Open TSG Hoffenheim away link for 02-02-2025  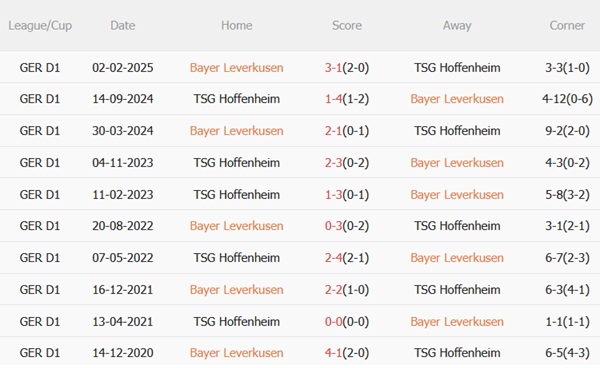click(457, 68)
